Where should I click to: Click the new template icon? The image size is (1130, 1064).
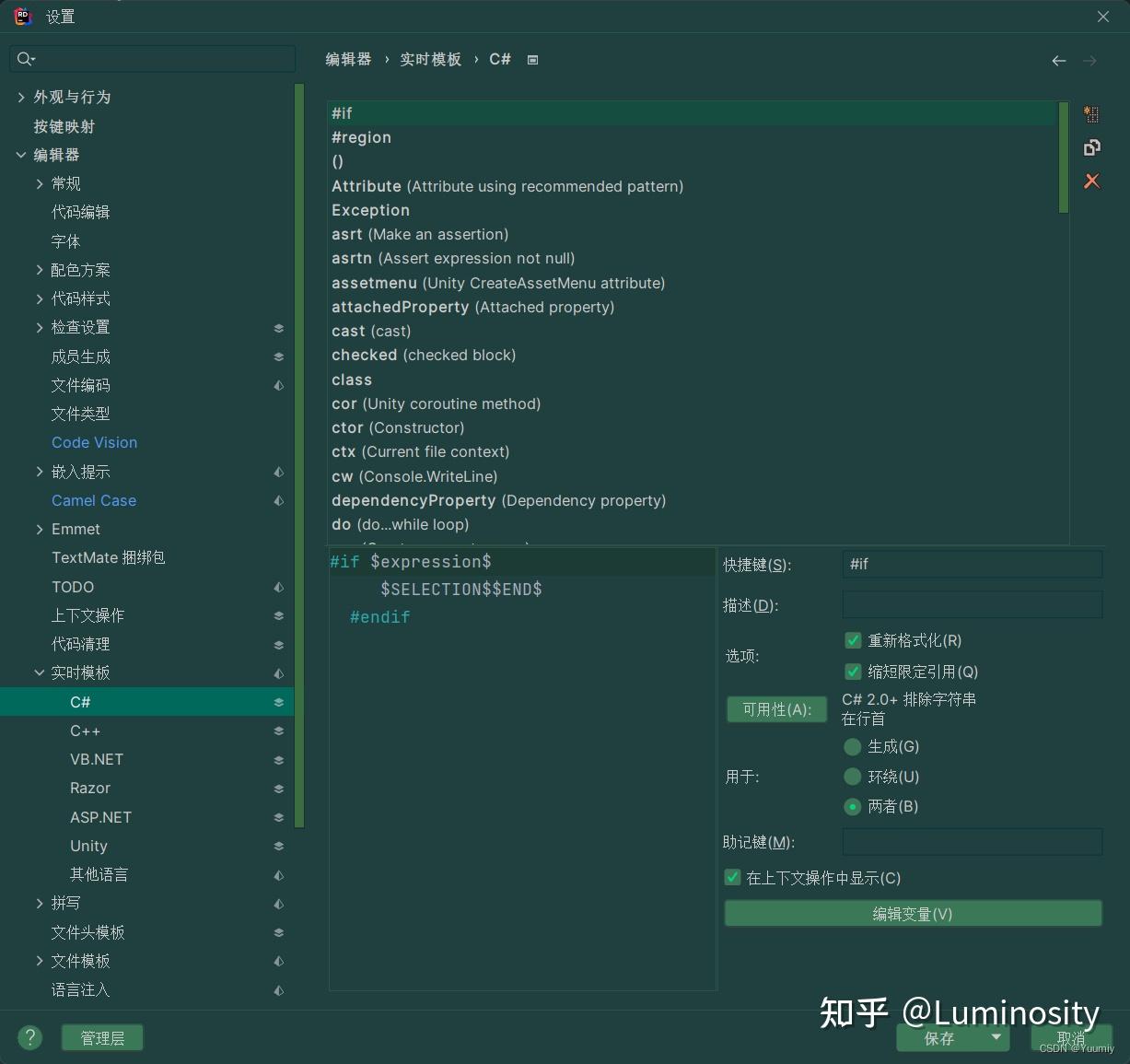click(1091, 114)
